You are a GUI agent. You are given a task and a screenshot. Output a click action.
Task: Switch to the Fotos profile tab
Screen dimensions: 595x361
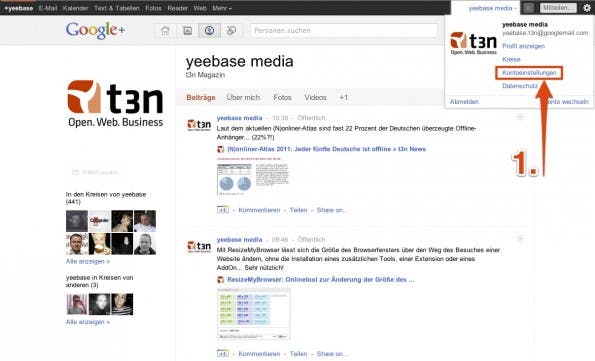point(282,98)
